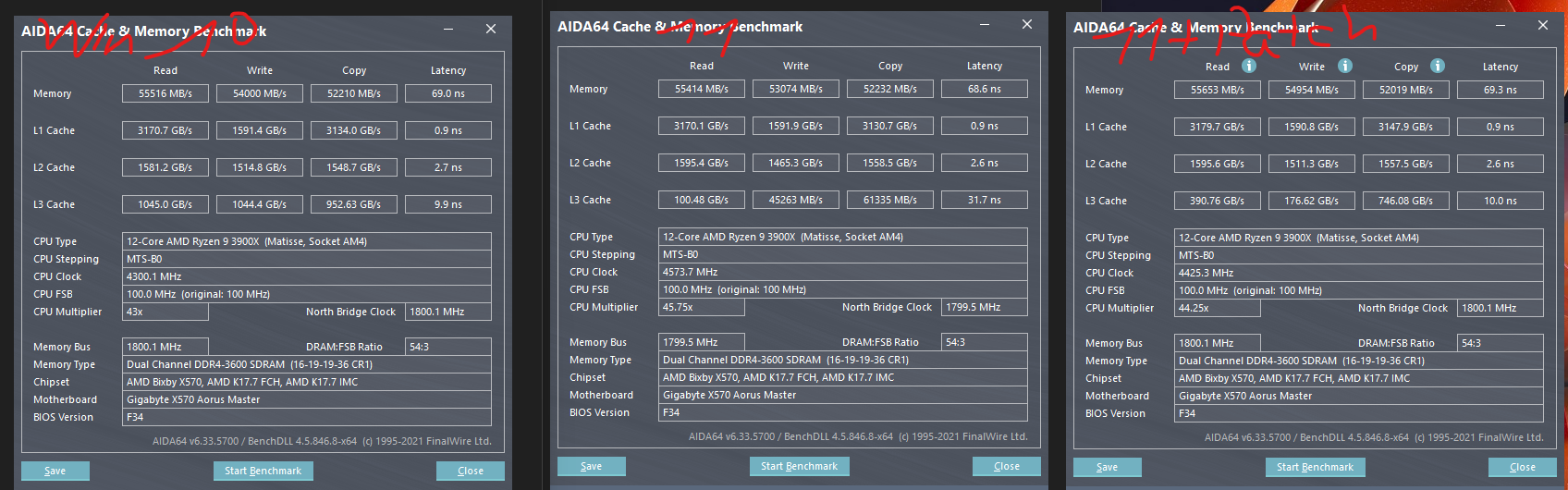Click L1 cache copy value 3130.7 GB/s
This screenshot has height=490, width=1568.
click(x=890, y=126)
